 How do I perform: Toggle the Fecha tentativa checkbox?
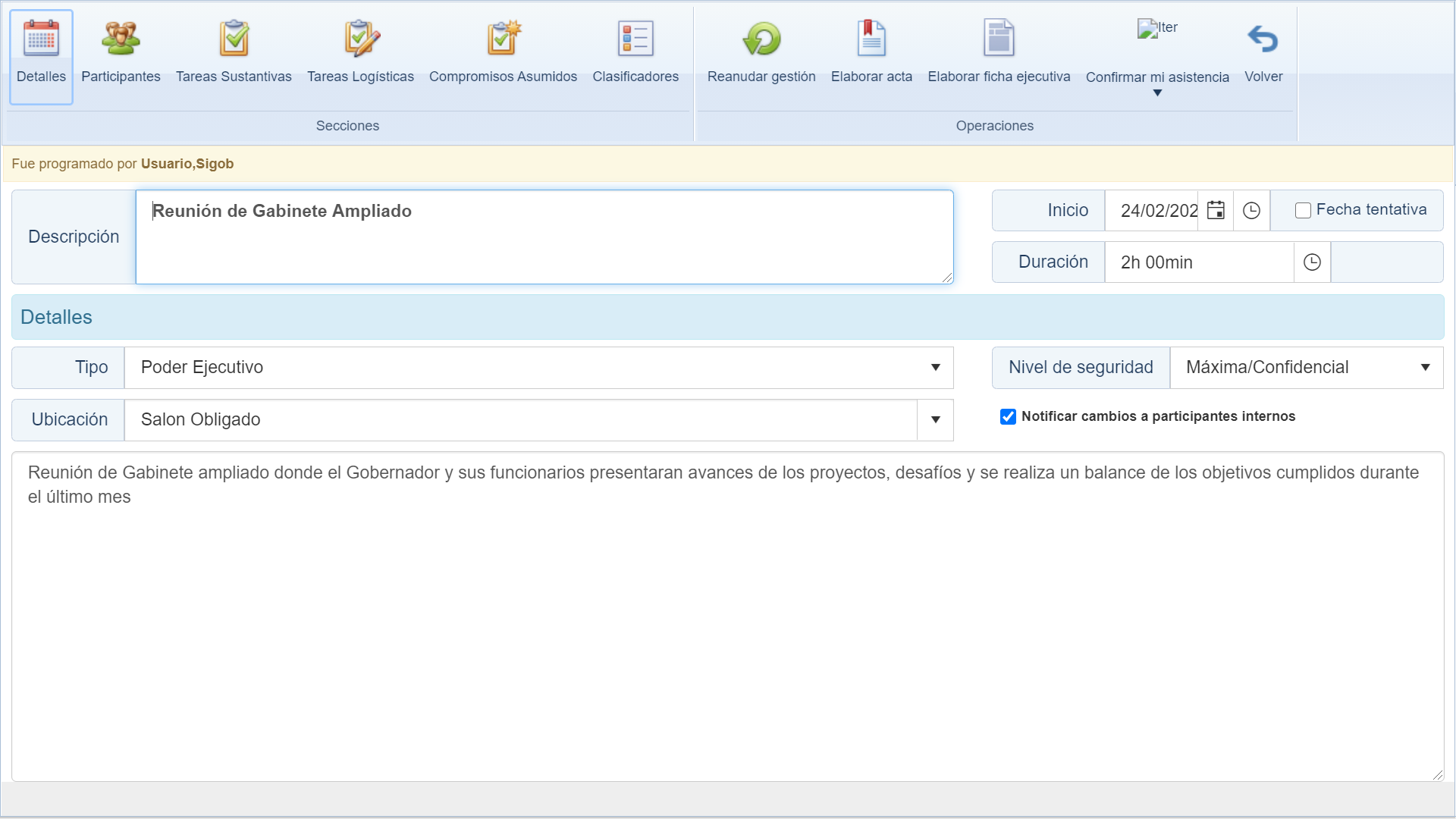pos(1303,210)
